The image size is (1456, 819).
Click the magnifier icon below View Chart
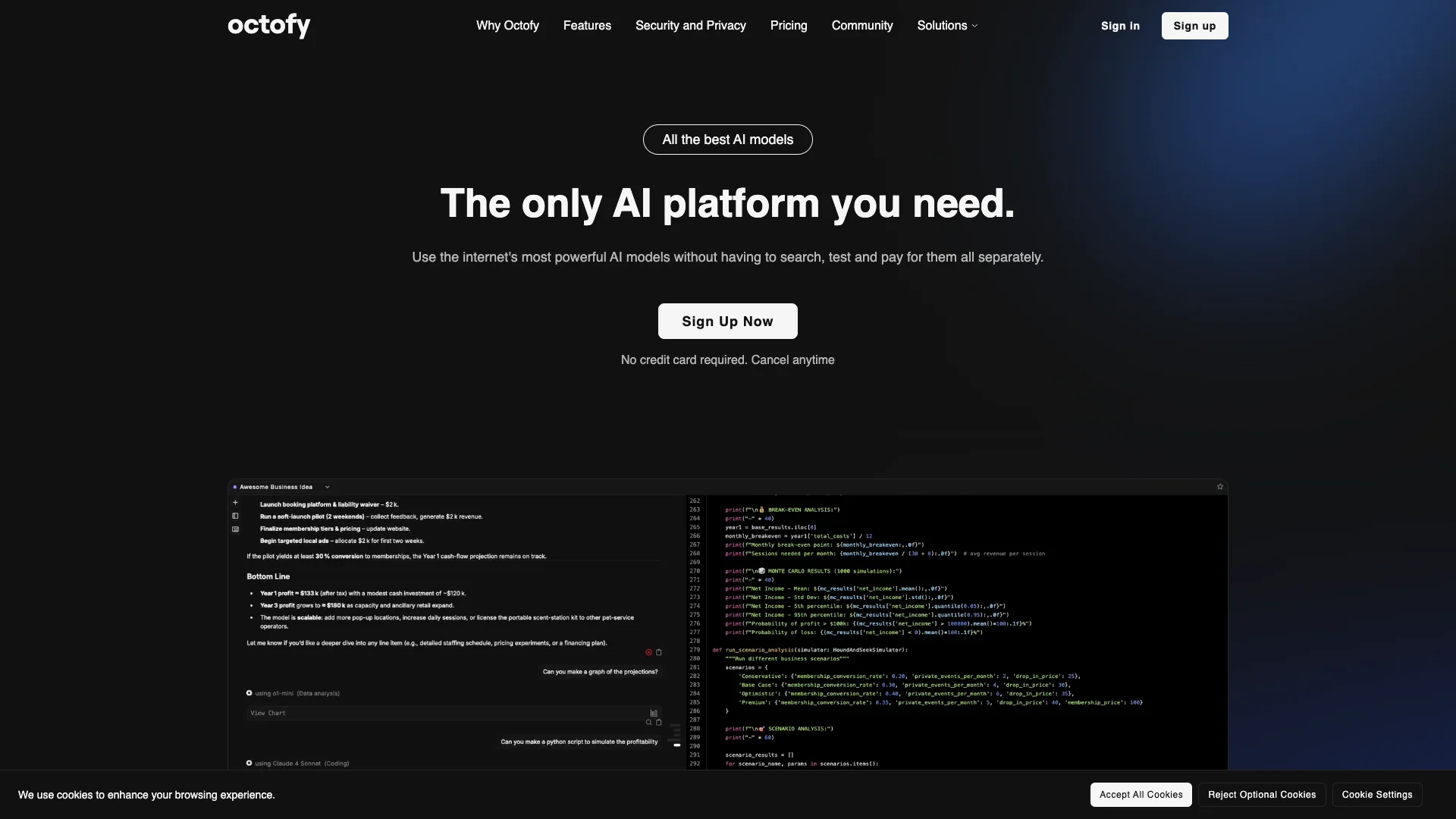pos(648,723)
